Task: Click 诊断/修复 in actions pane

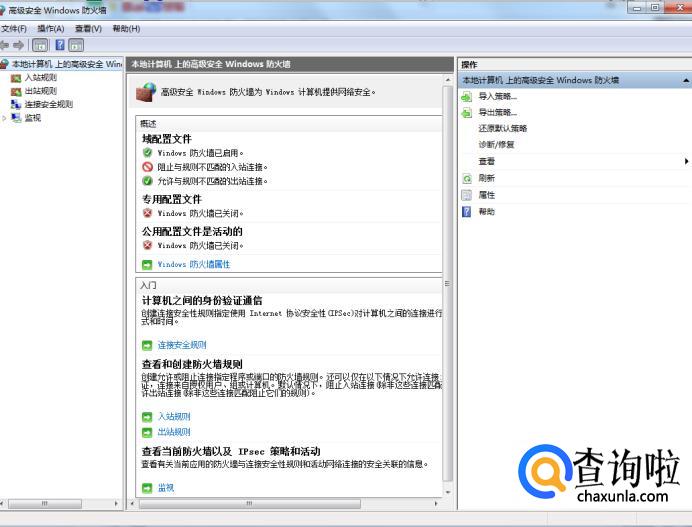Action: [x=496, y=145]
